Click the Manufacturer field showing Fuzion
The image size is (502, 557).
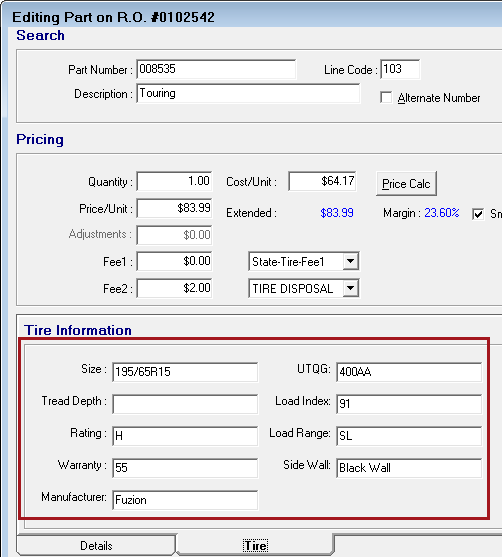point(185,500)
